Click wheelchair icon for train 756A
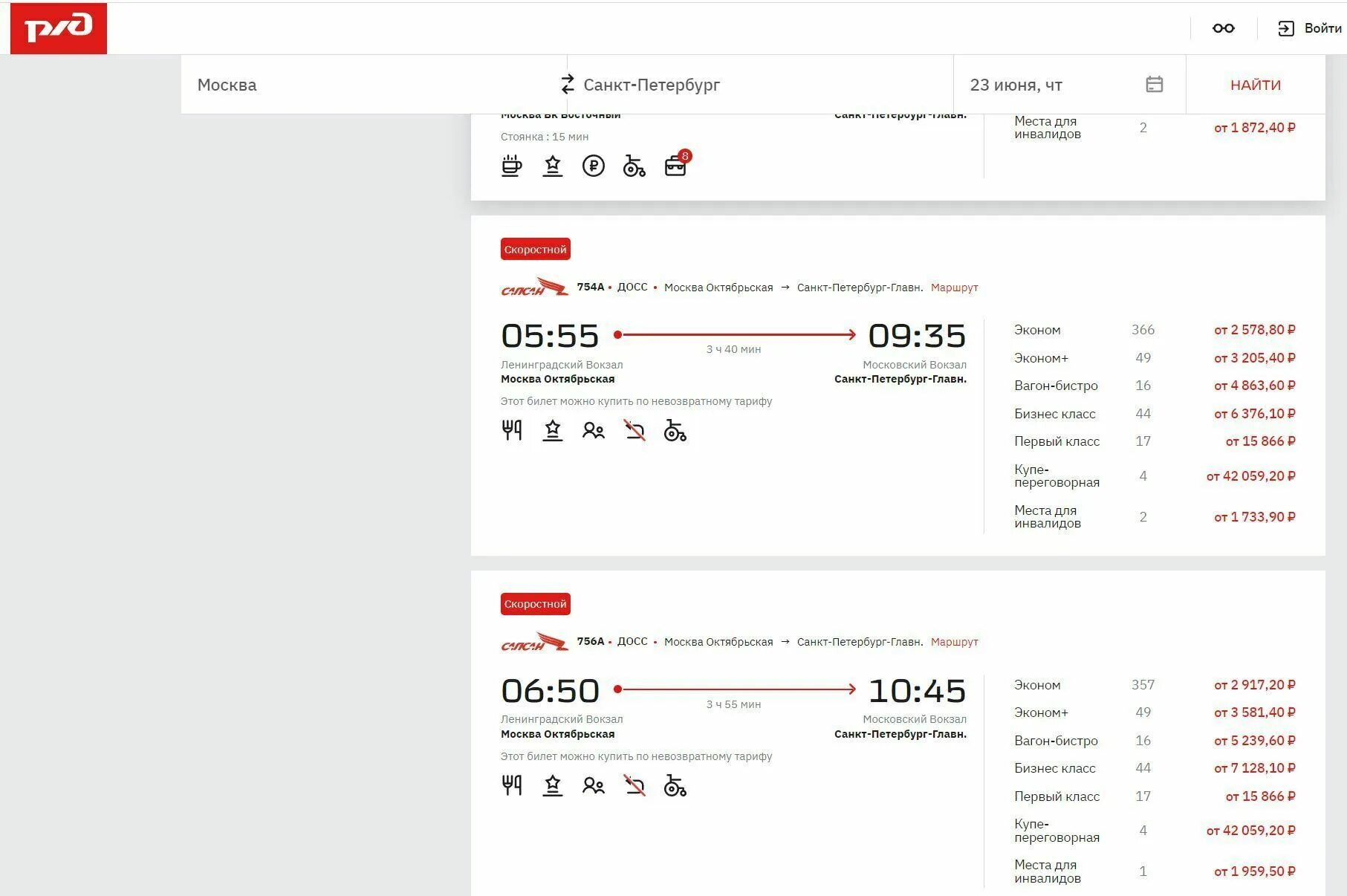 [675, 785]
